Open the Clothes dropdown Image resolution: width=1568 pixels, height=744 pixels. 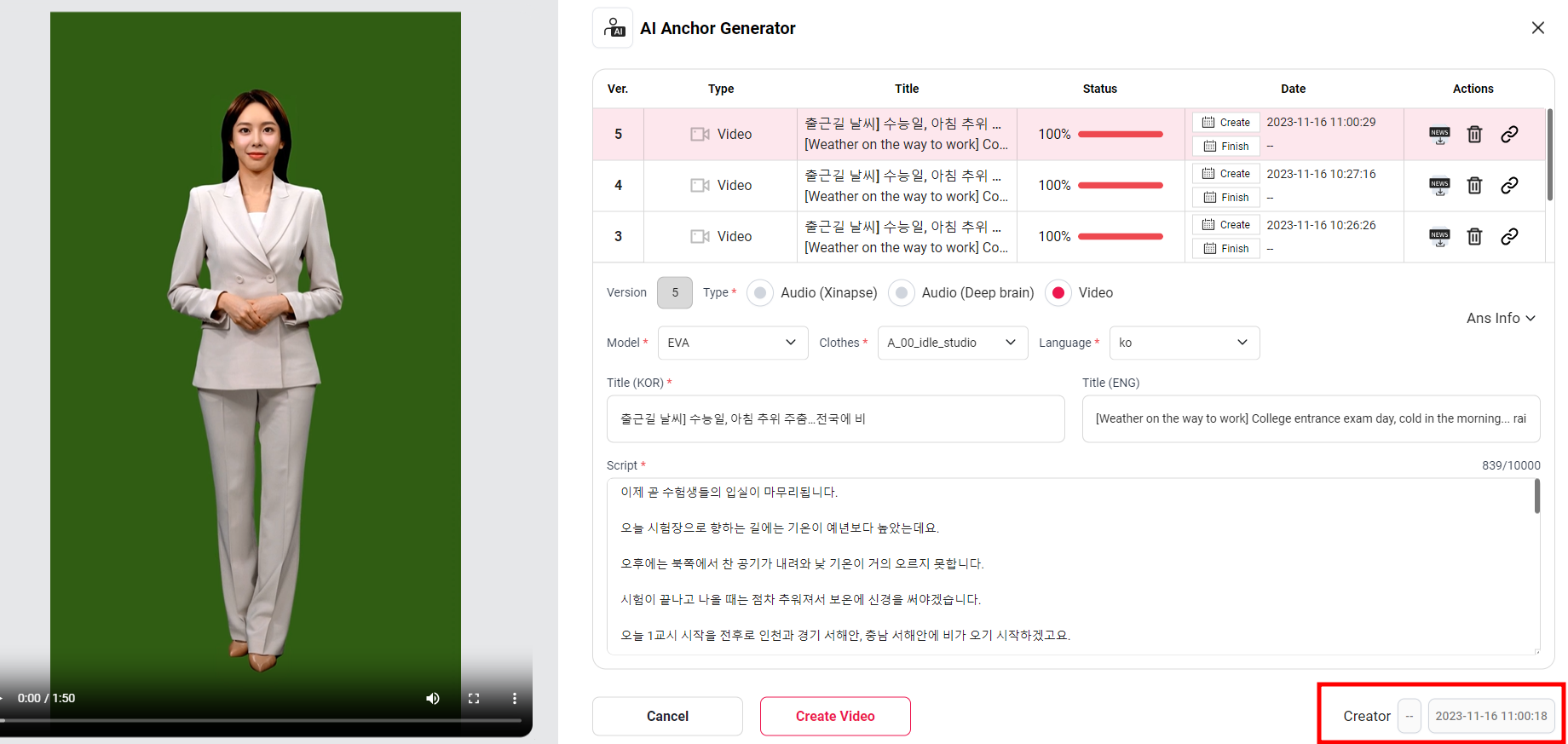(952, 343)
